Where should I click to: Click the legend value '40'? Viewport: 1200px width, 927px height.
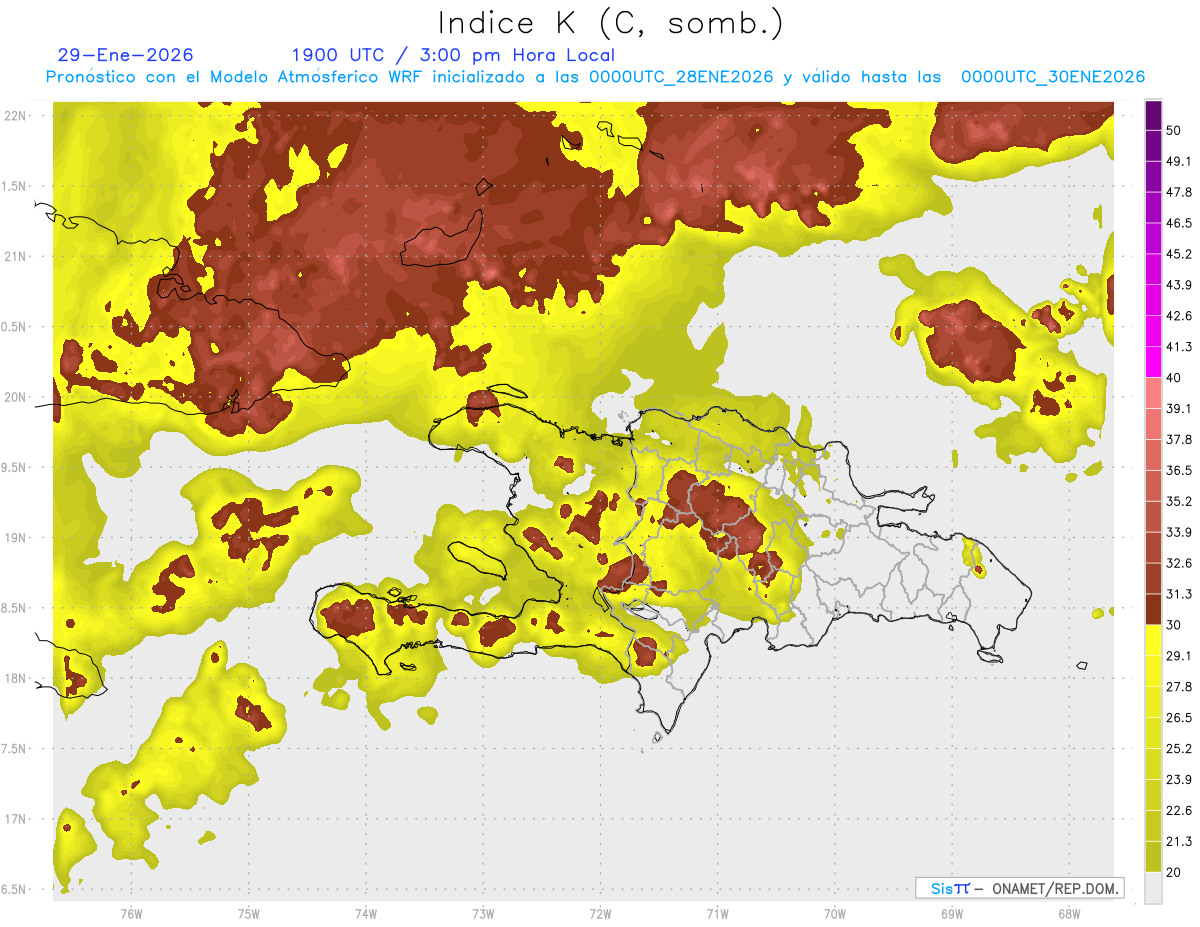[1174, 378]
